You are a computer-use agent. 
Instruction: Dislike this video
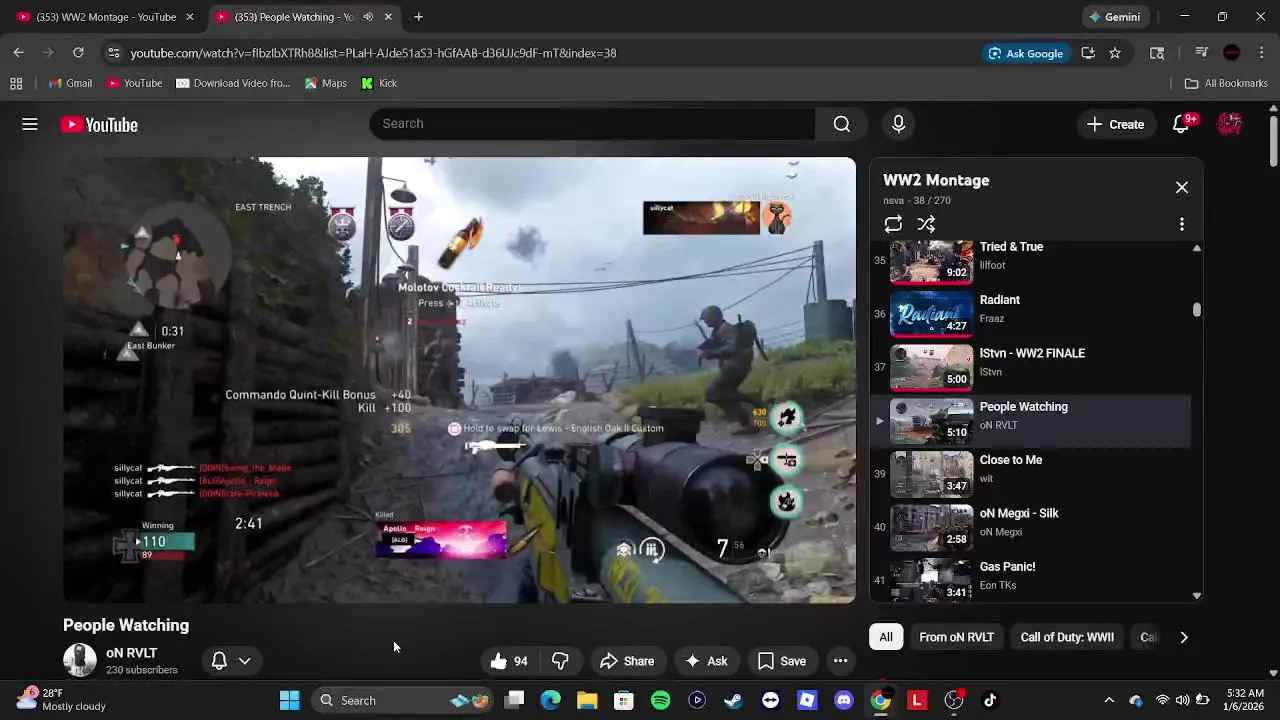coord(560,661)
